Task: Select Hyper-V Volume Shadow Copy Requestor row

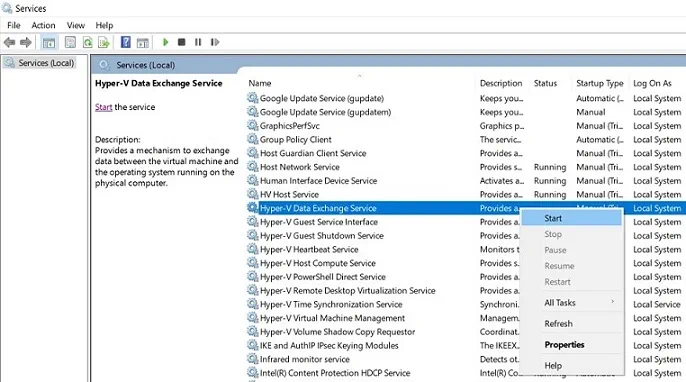Action: pyautogui.click(x=465, y=332)
